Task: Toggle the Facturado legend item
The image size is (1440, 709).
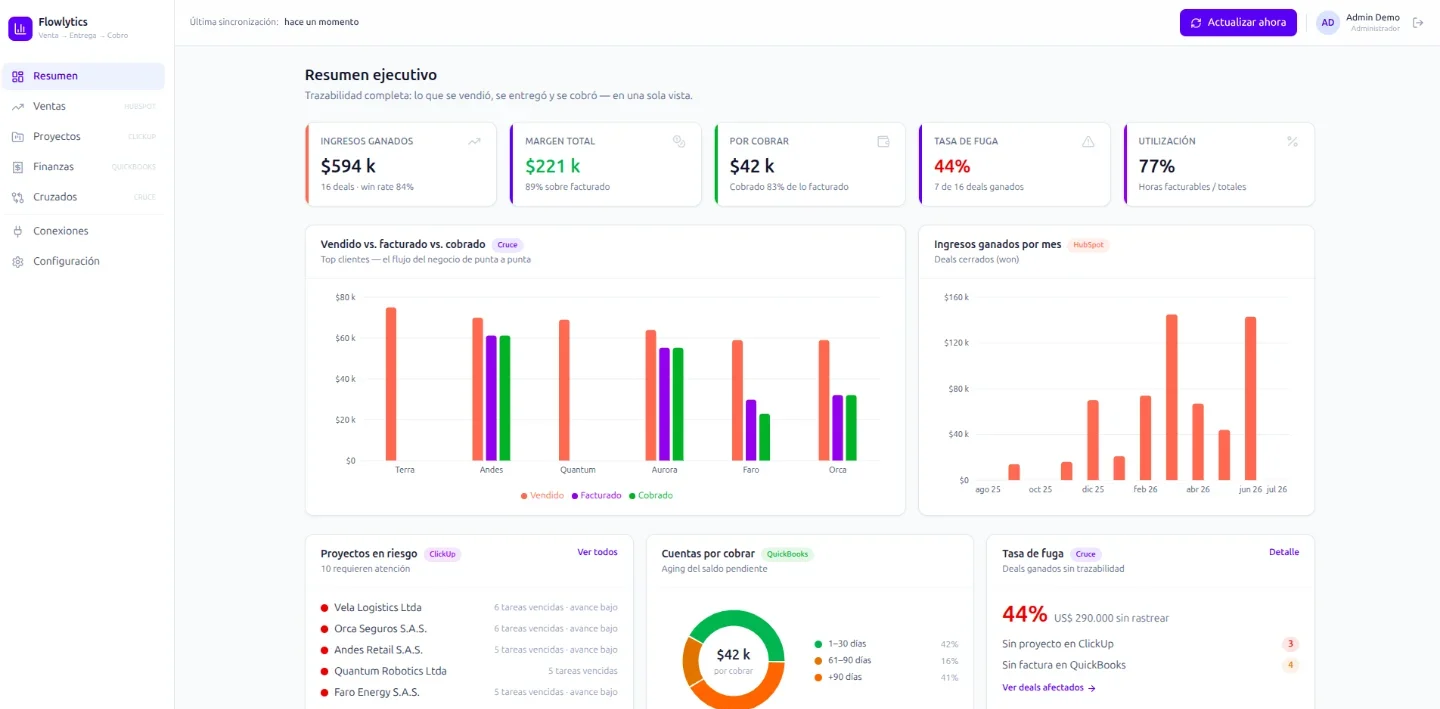Action: coord(596,495)
